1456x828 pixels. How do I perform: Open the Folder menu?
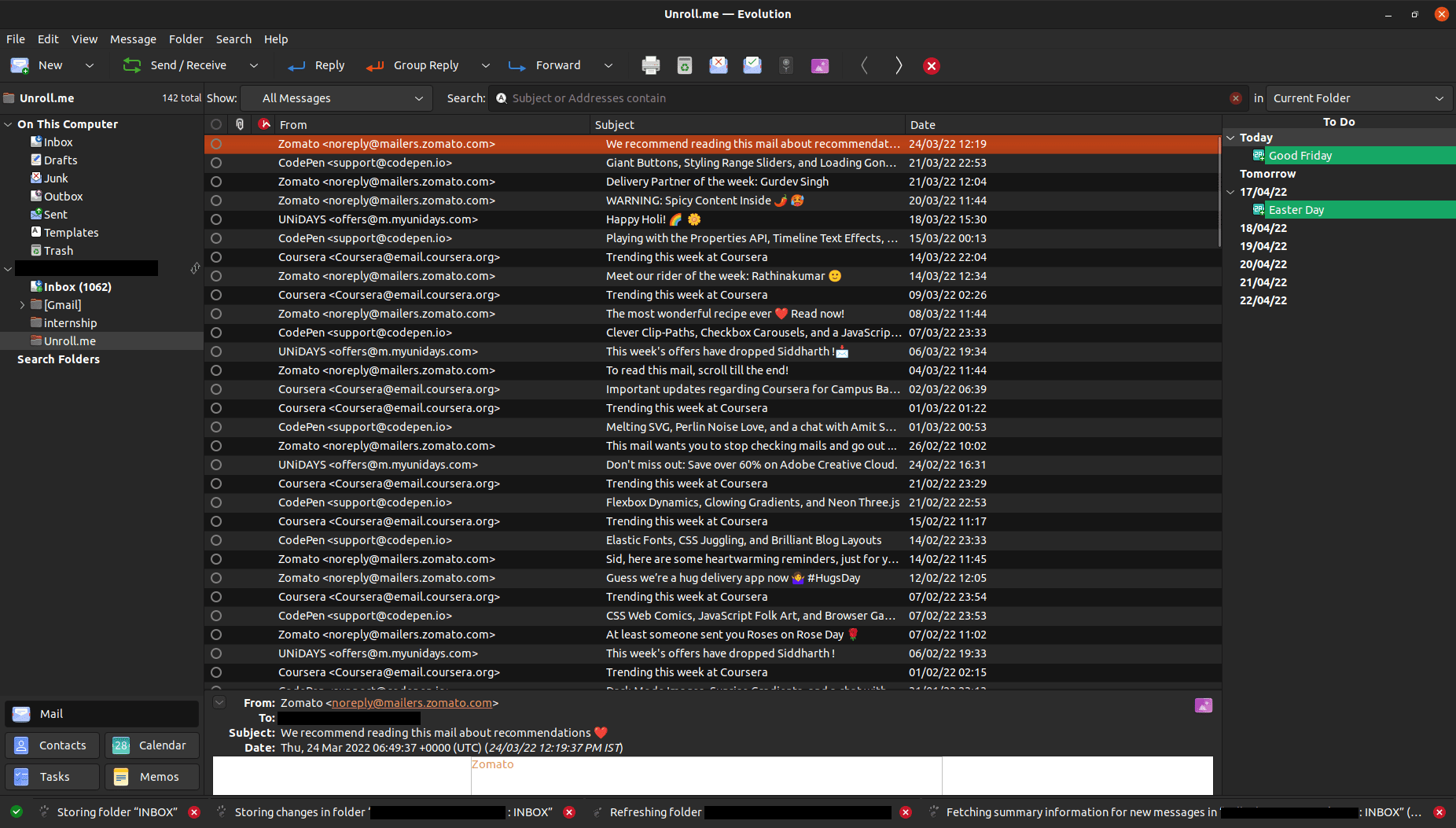(x=186, y=39)
